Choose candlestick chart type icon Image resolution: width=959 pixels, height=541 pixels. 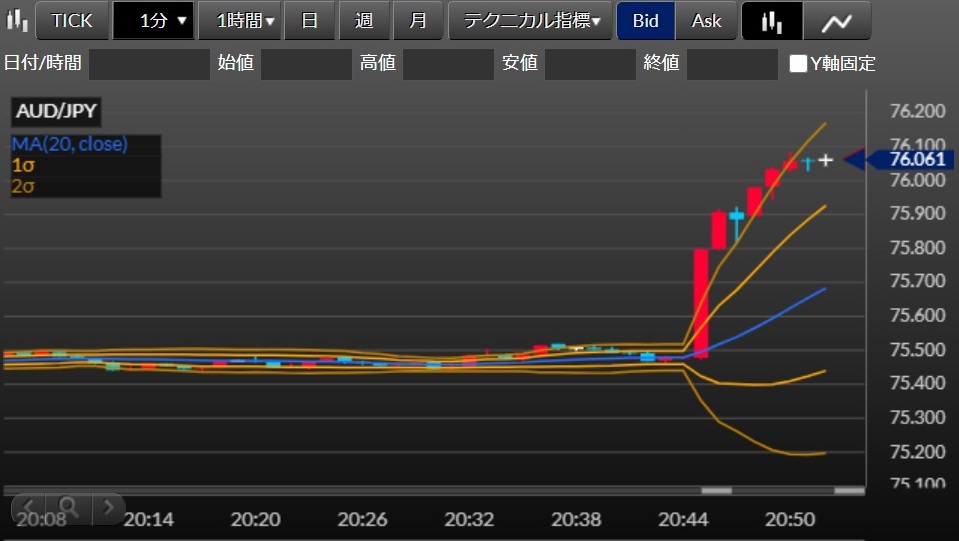pyautogui.click(x=772, y=21)
